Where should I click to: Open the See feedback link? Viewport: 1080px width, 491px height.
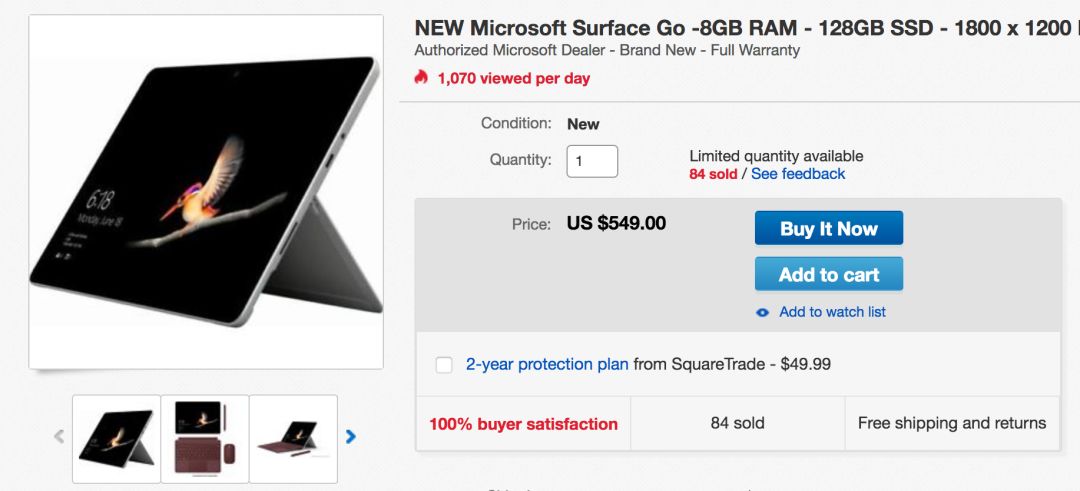click(798, 174)
